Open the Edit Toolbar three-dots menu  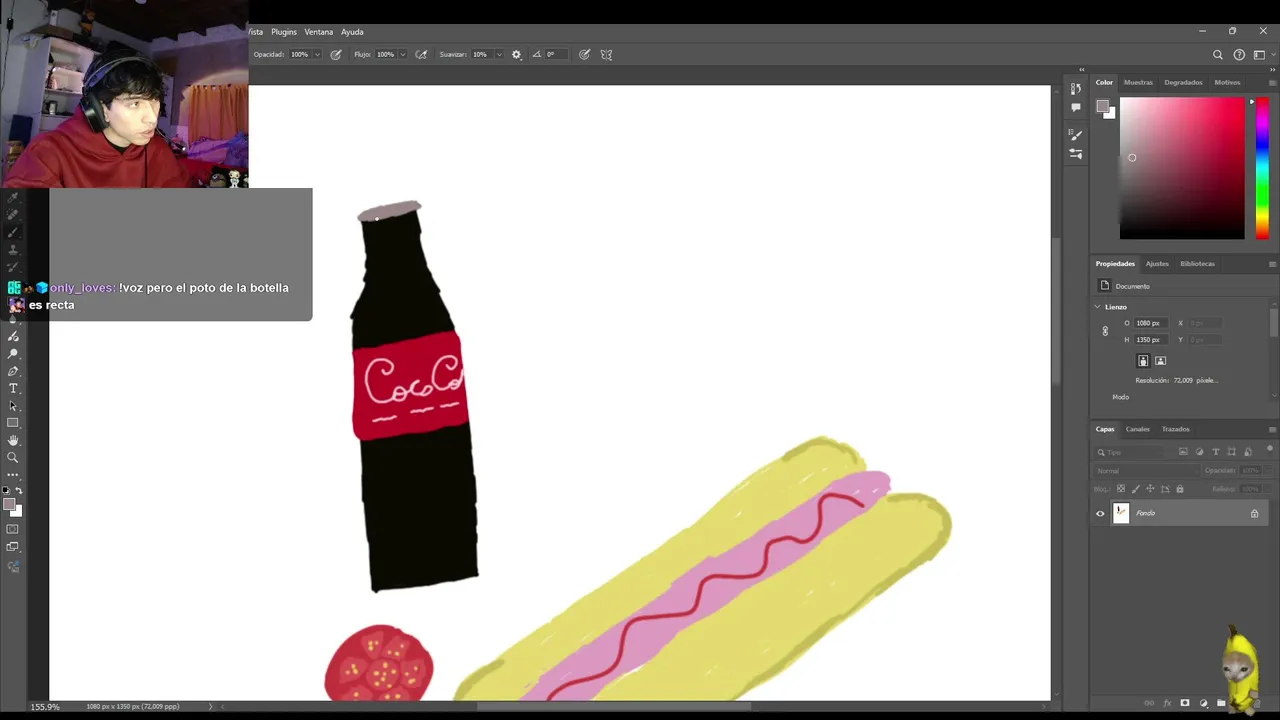coord(13,474)
